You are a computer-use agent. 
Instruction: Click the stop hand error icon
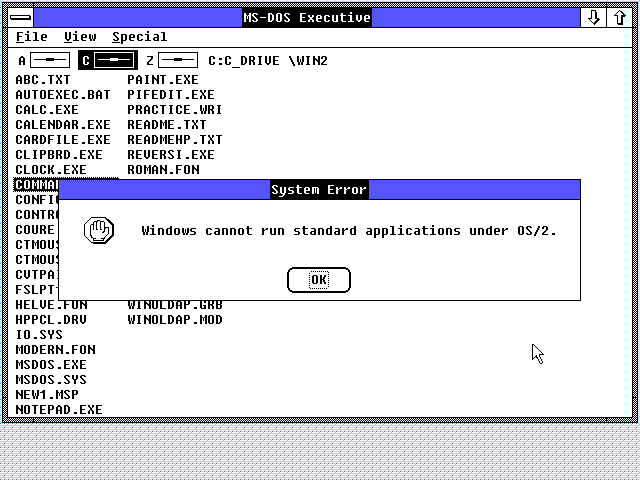point(99,230)
